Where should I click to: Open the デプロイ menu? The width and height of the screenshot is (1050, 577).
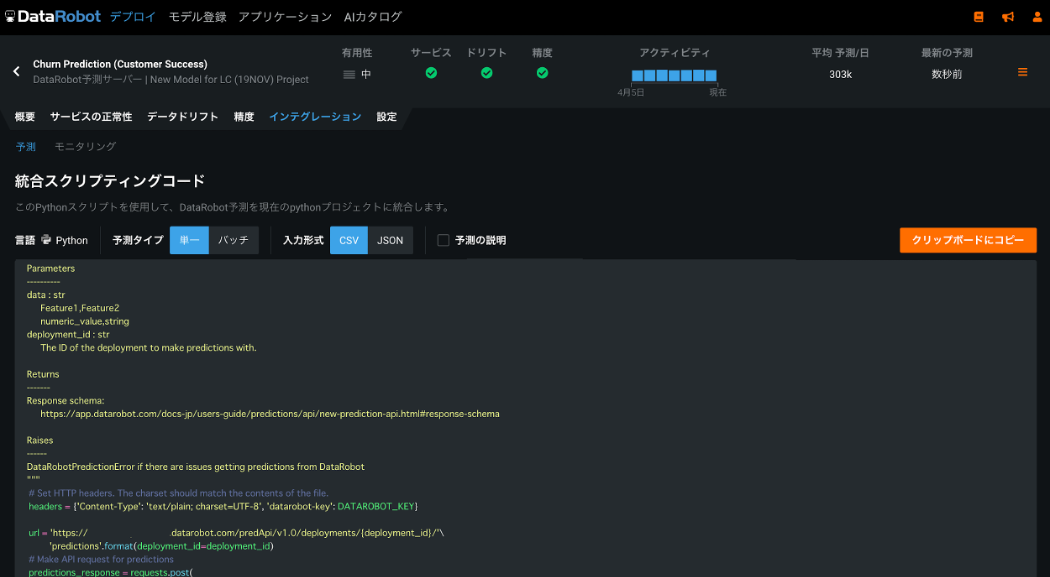[133, 17]
